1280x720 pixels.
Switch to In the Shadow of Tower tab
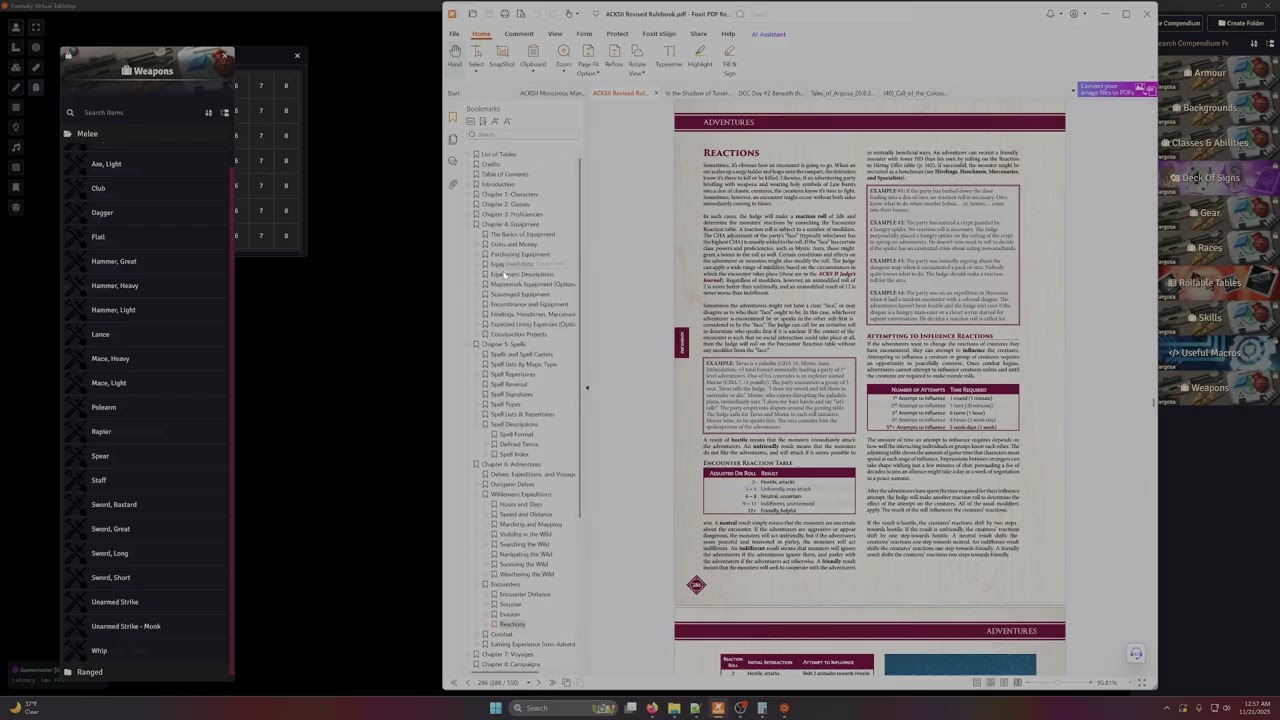[698, 93]
